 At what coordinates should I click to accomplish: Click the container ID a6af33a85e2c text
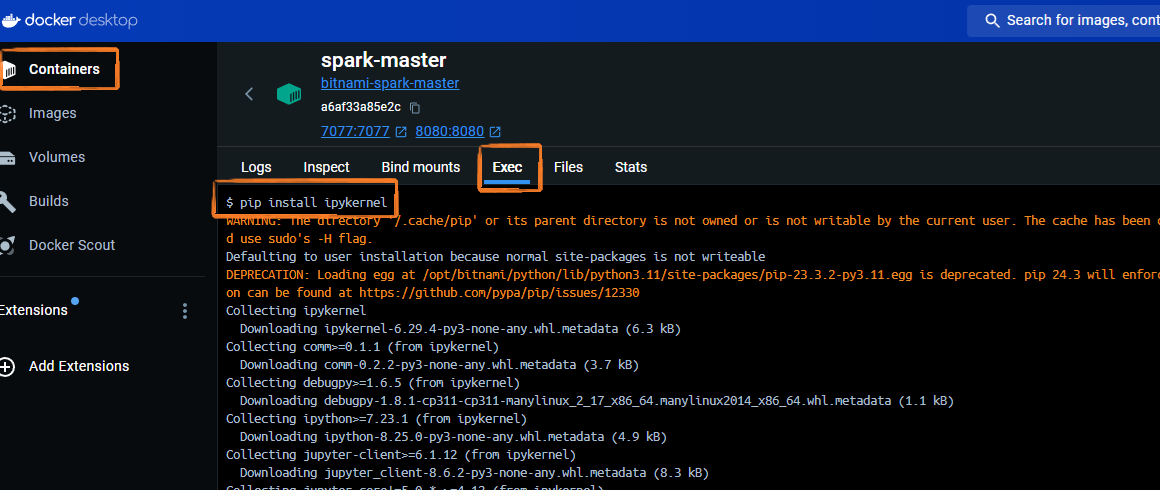[x=360, y=107]
